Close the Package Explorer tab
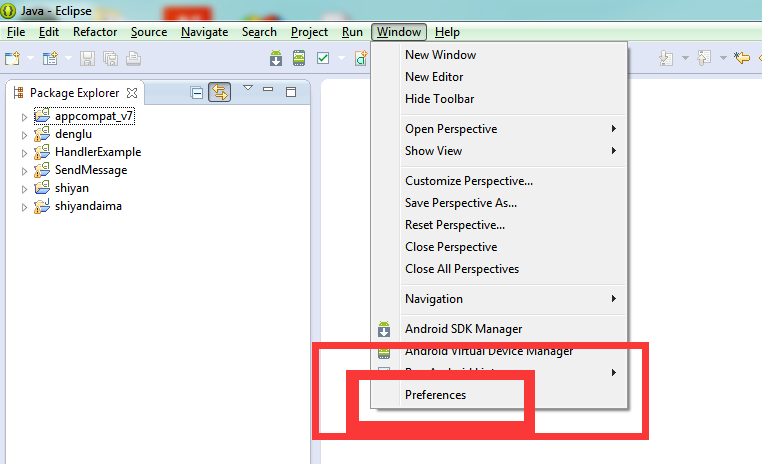Image resolution: width=762 pixels, height=464 pixels. coord(132,92)
